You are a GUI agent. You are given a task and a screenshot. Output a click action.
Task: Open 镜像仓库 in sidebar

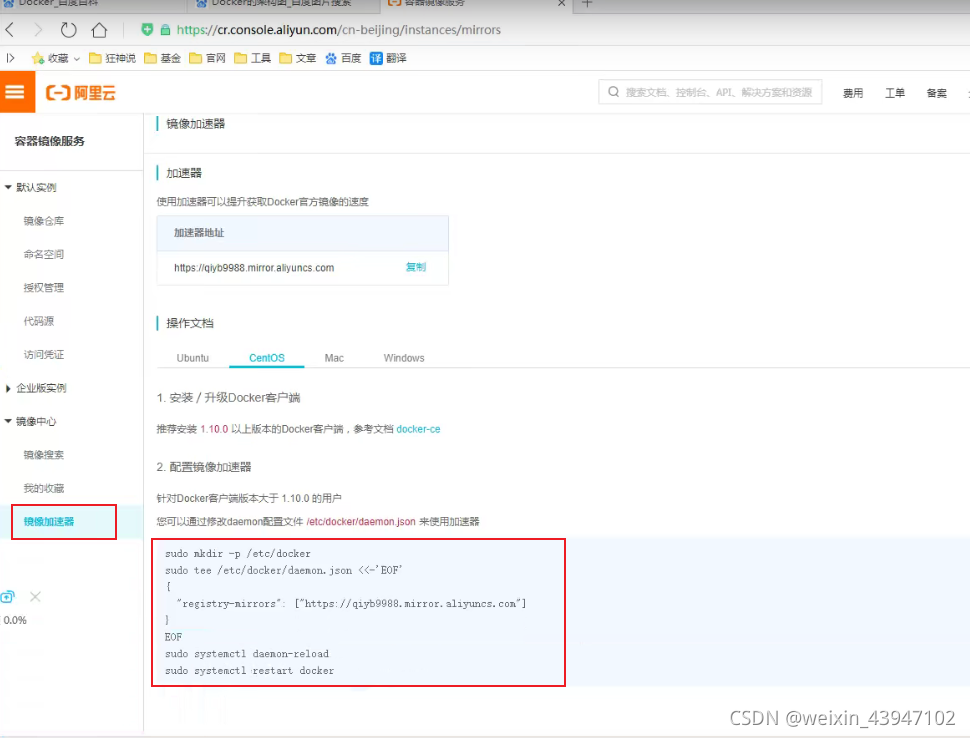[43, 221]
